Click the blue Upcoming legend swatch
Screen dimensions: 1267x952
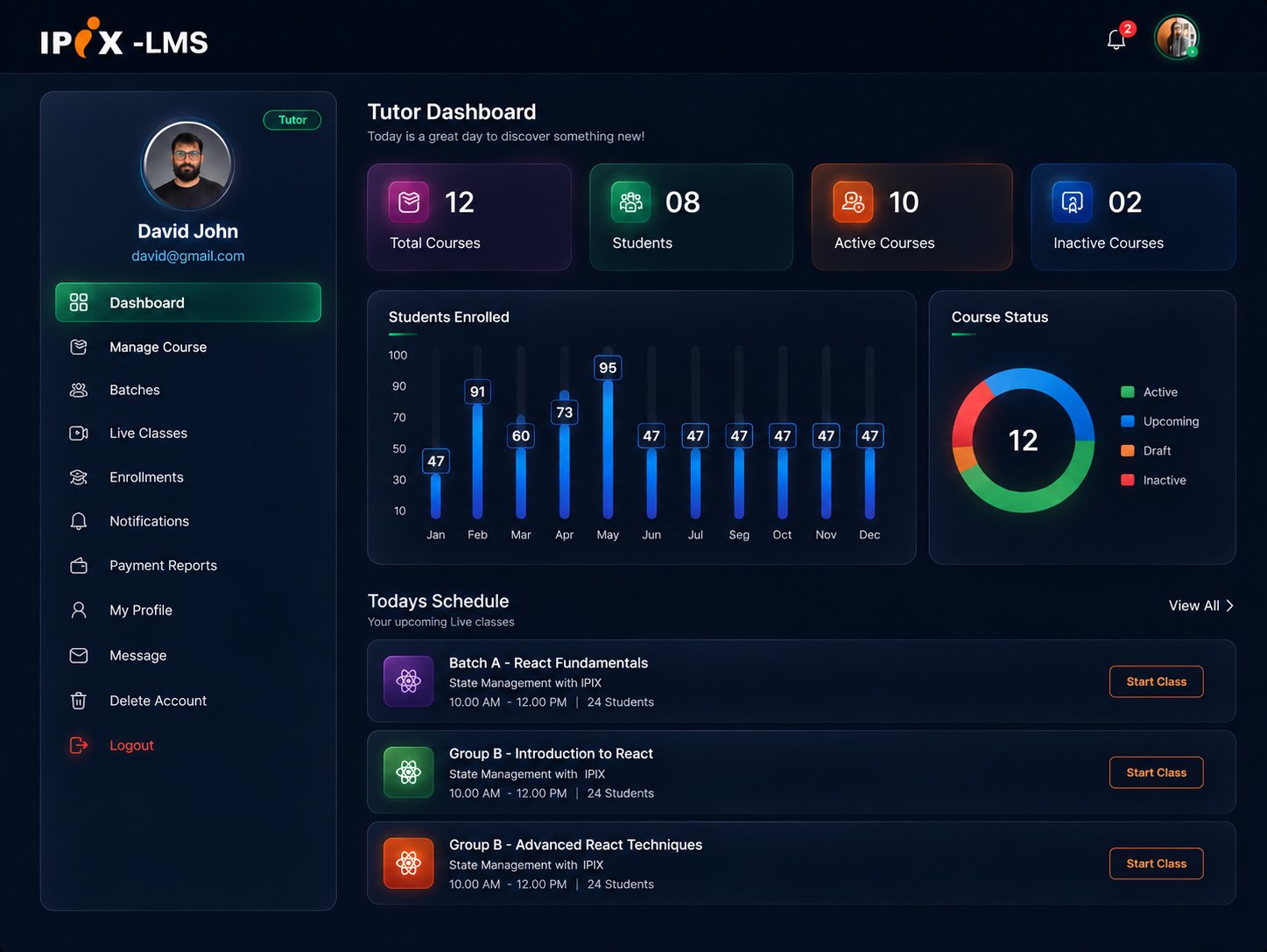tap(1128, 421)
